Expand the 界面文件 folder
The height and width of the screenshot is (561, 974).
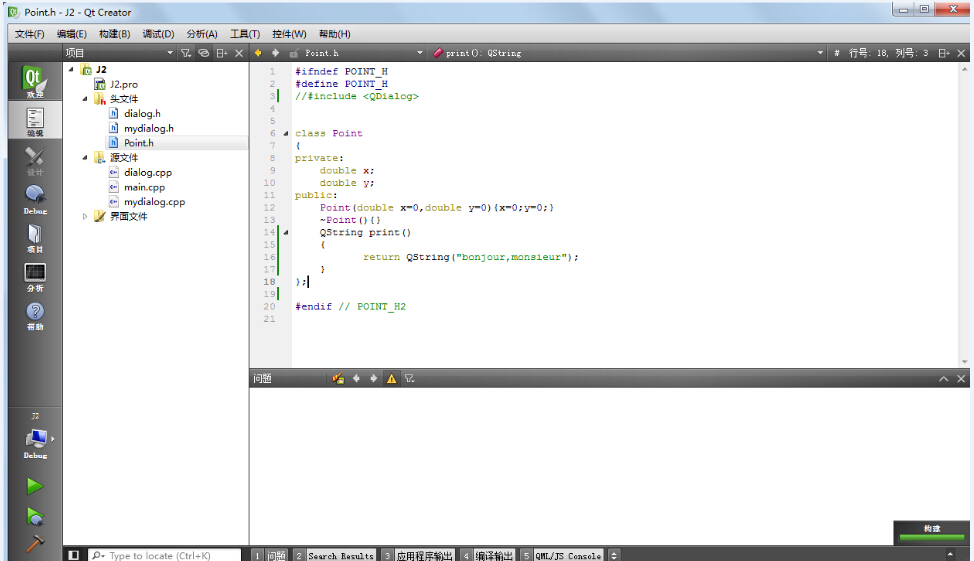85,216
